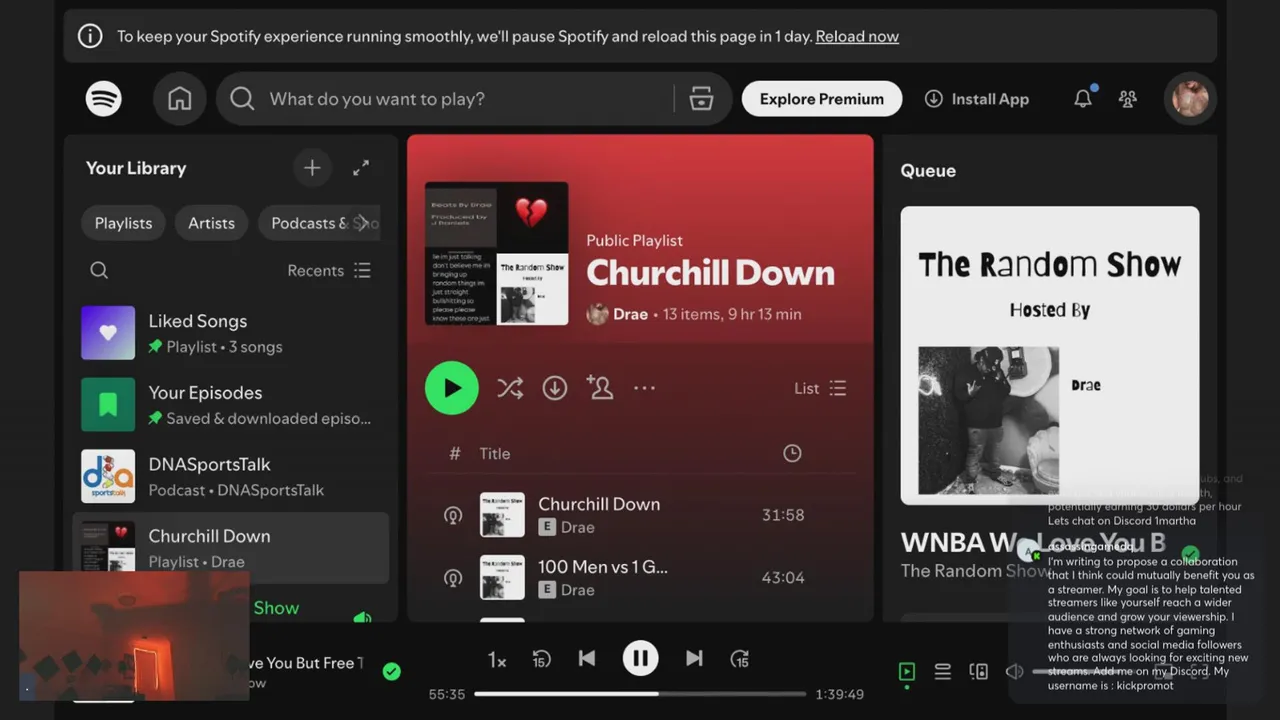Click podcast icon beside Churchill Down episode
The width and height of the screenshot is (1280, 720).
click(x=453, y=515)
